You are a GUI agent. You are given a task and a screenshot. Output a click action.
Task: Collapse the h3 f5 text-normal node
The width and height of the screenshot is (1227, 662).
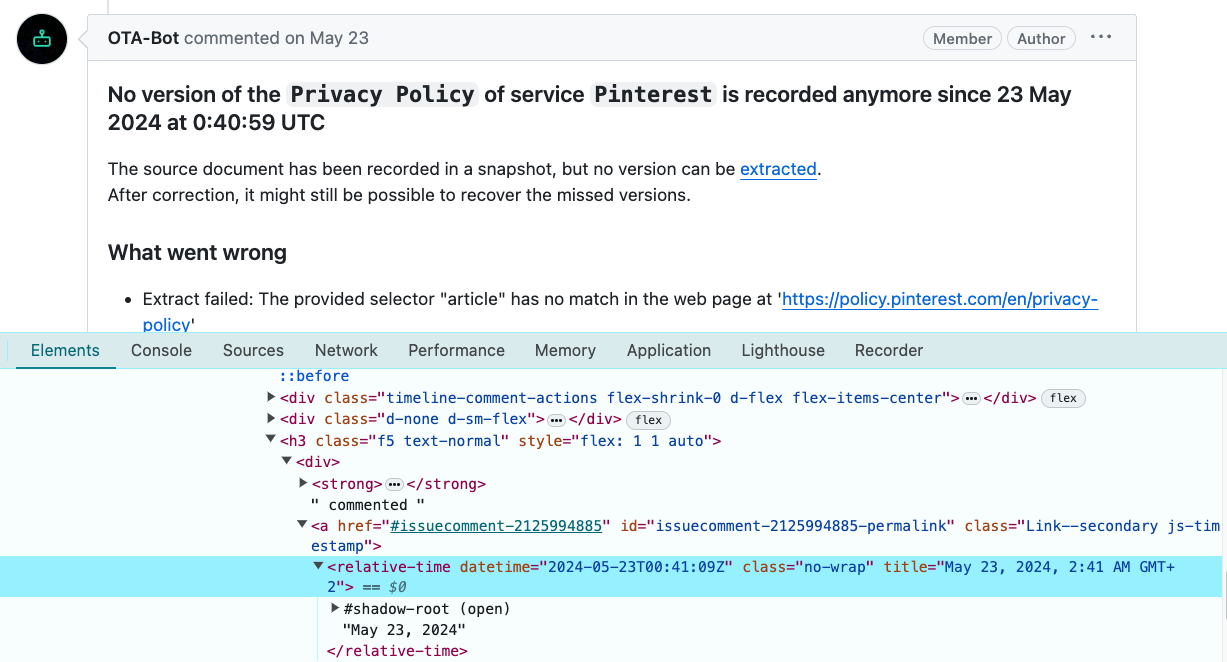tap(271, 441)
